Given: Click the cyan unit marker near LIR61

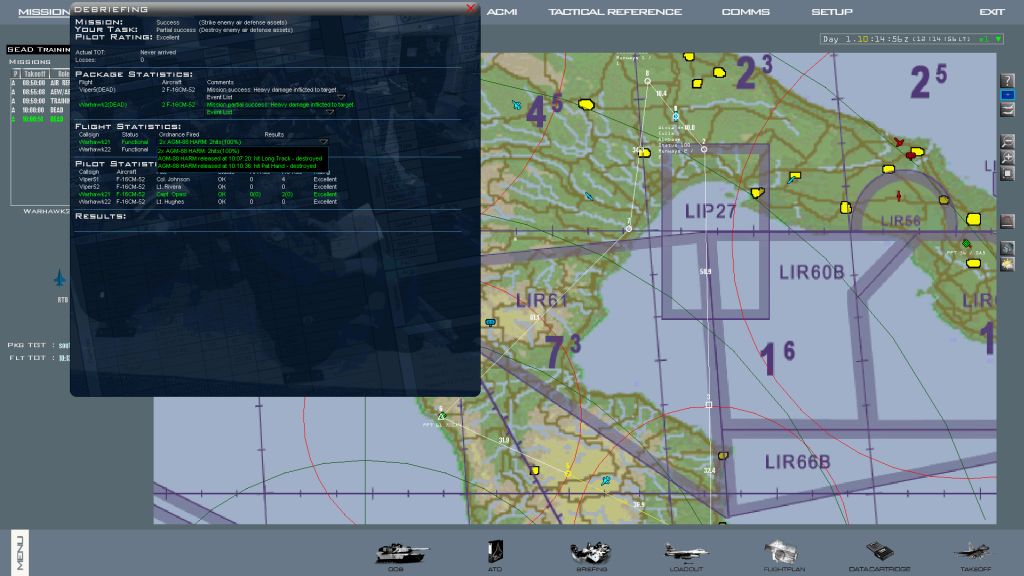Looking at the screenshot, I should 490,322.
